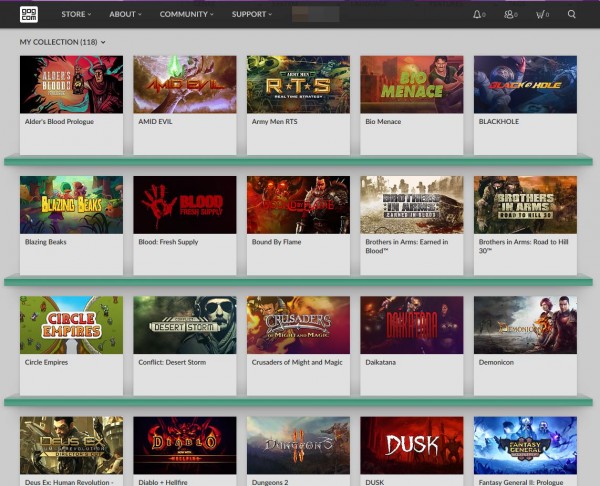600x486 pixels.
Task: Click "Crusaders of Might and Magic" title
Action: click(x=297, y=362)
